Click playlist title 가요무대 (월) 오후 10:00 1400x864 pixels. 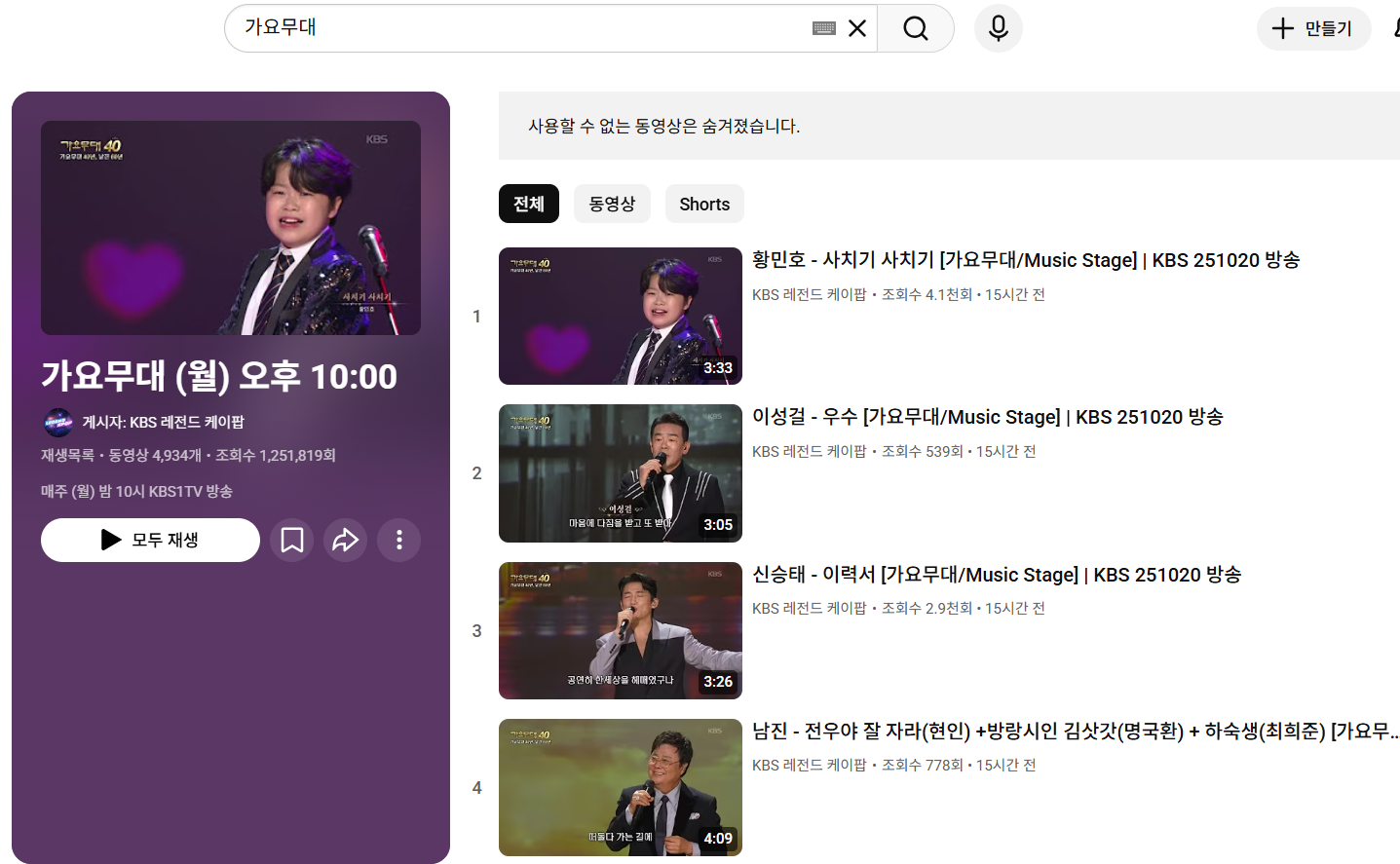(219, 376)
